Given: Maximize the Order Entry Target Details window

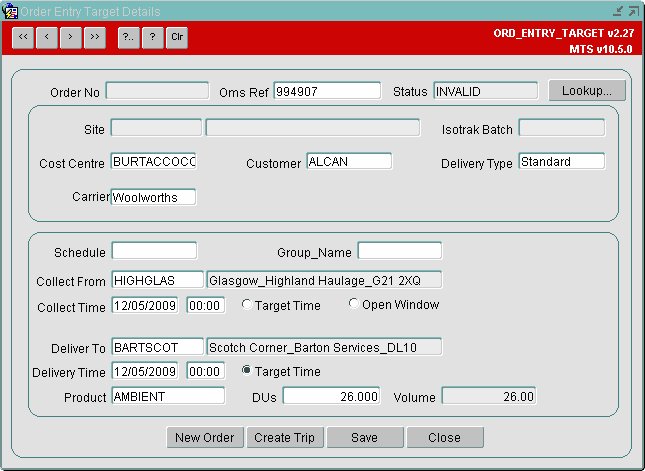Looking at the screenshot, I should click(x=633, y=11).
